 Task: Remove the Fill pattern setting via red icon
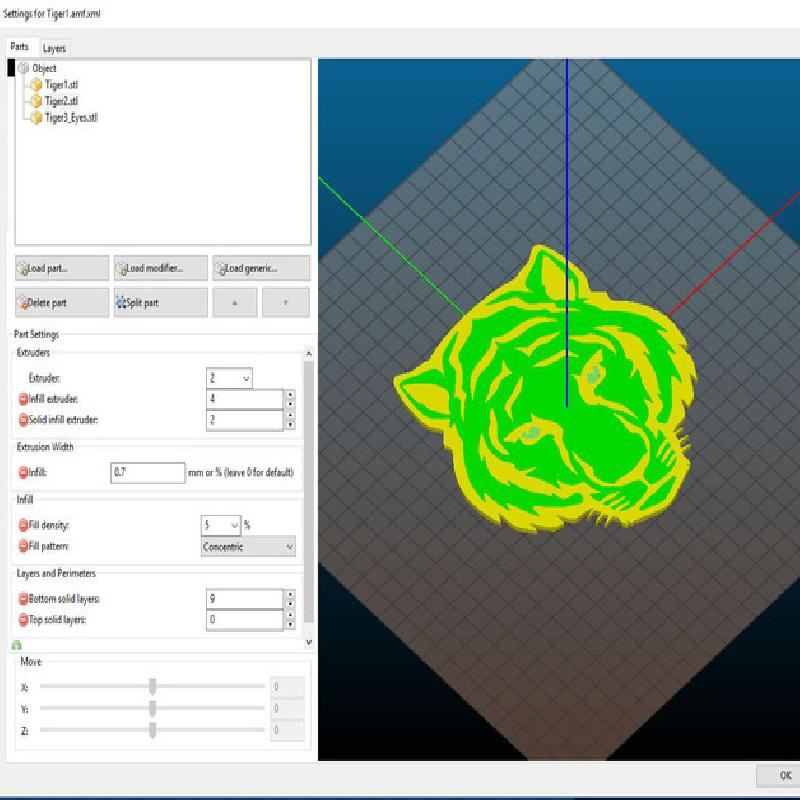coord(24,547)
